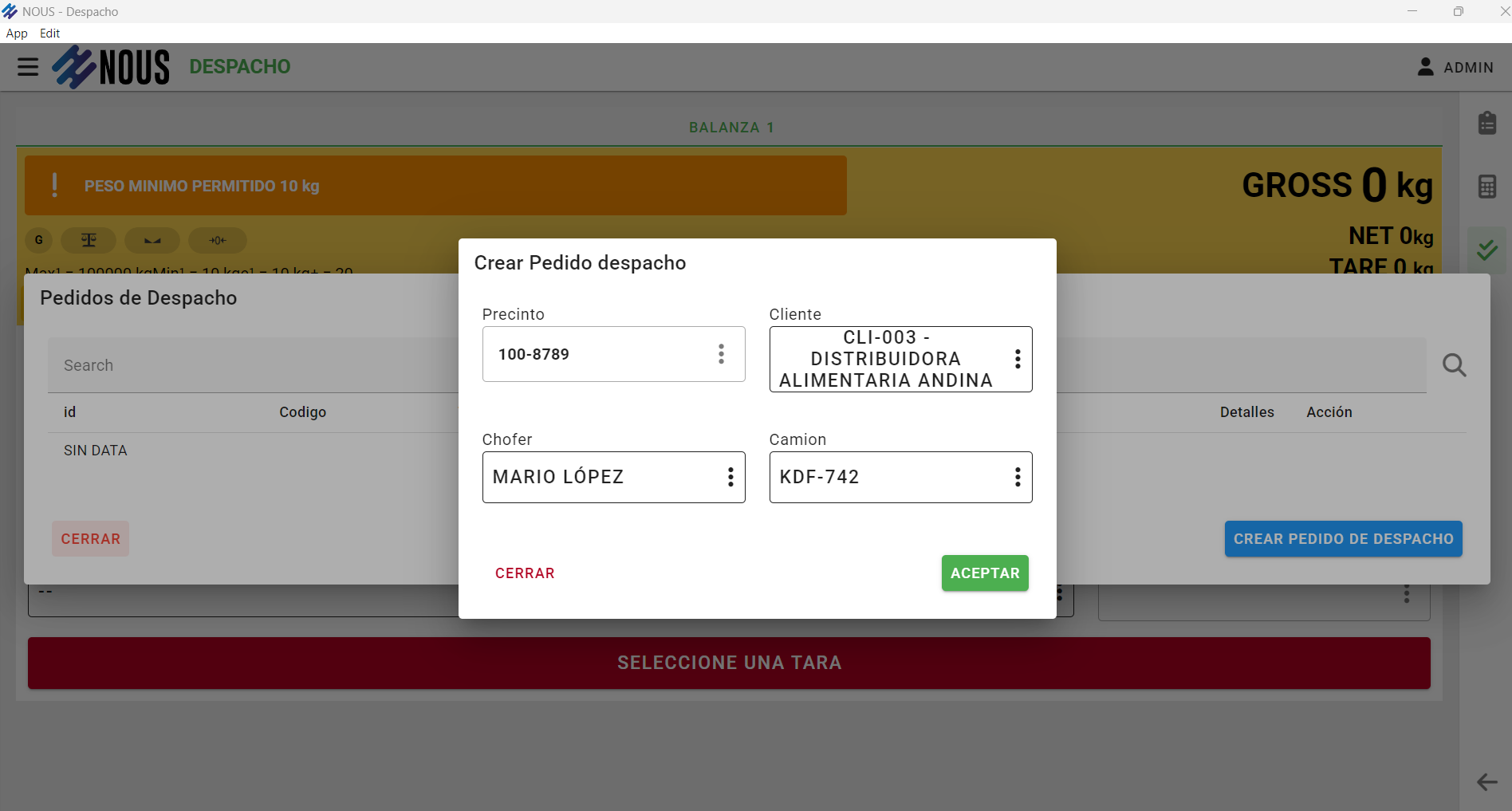Click the green ACEPTAR button
This screenshot has height=811, width=1512.
point(985,573)
